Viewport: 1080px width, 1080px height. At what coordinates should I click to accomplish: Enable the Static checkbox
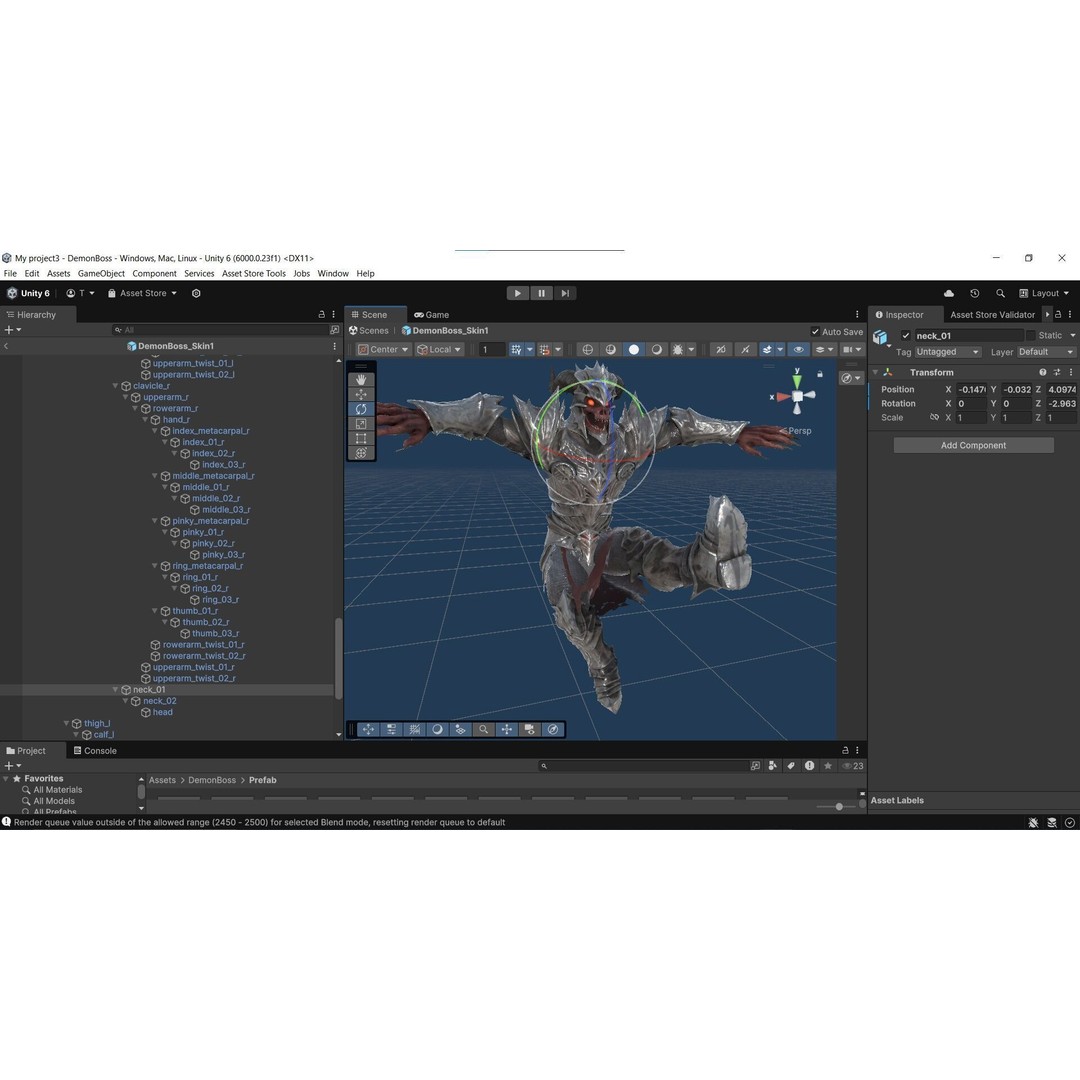(x=1031, y=335)
